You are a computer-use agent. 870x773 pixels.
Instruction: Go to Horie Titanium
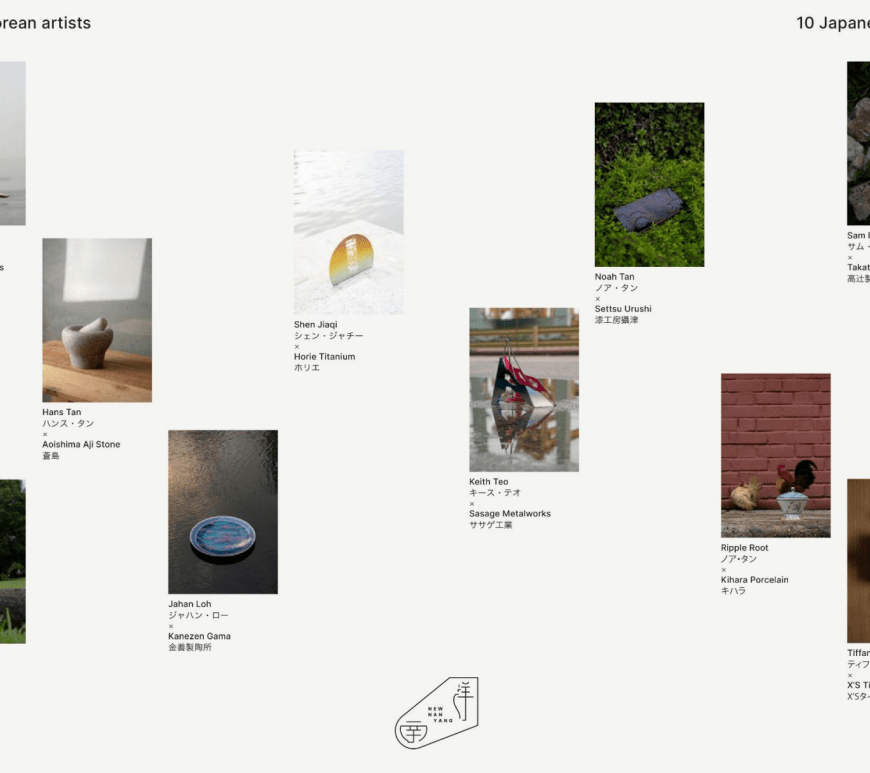[324, 356]
